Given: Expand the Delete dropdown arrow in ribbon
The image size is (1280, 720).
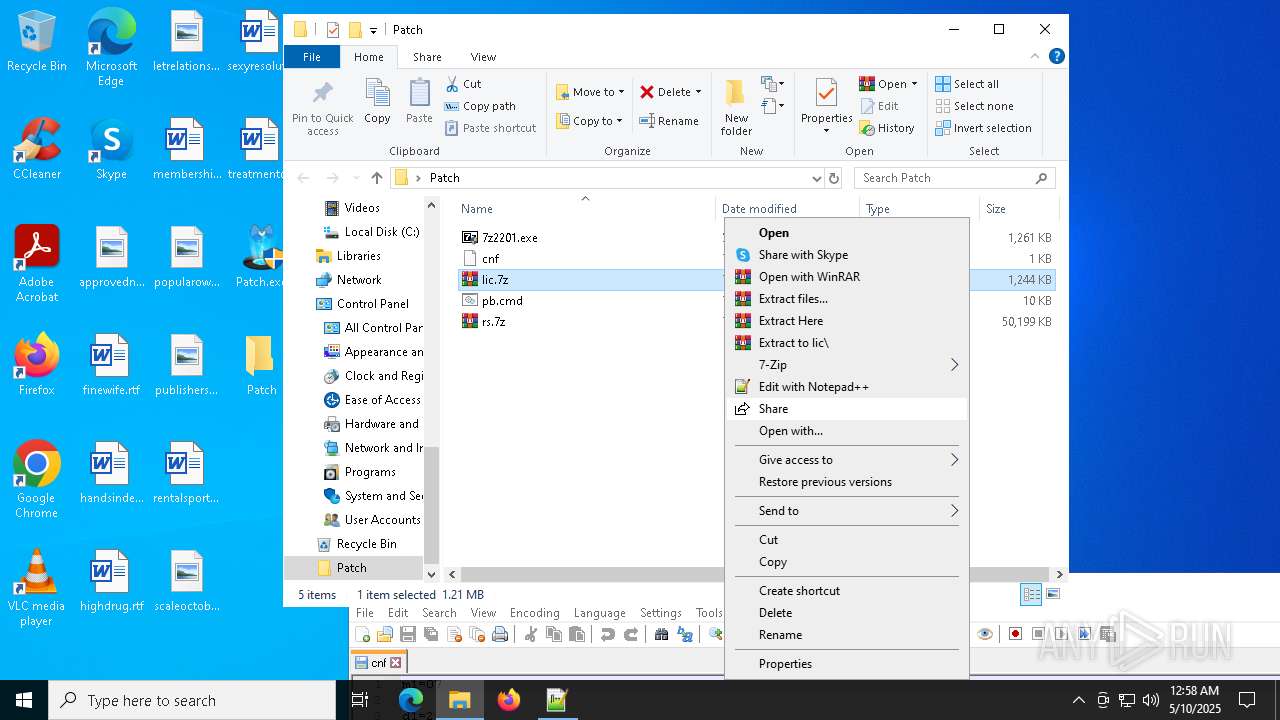Looking at the screenshot, I should 698,92.
